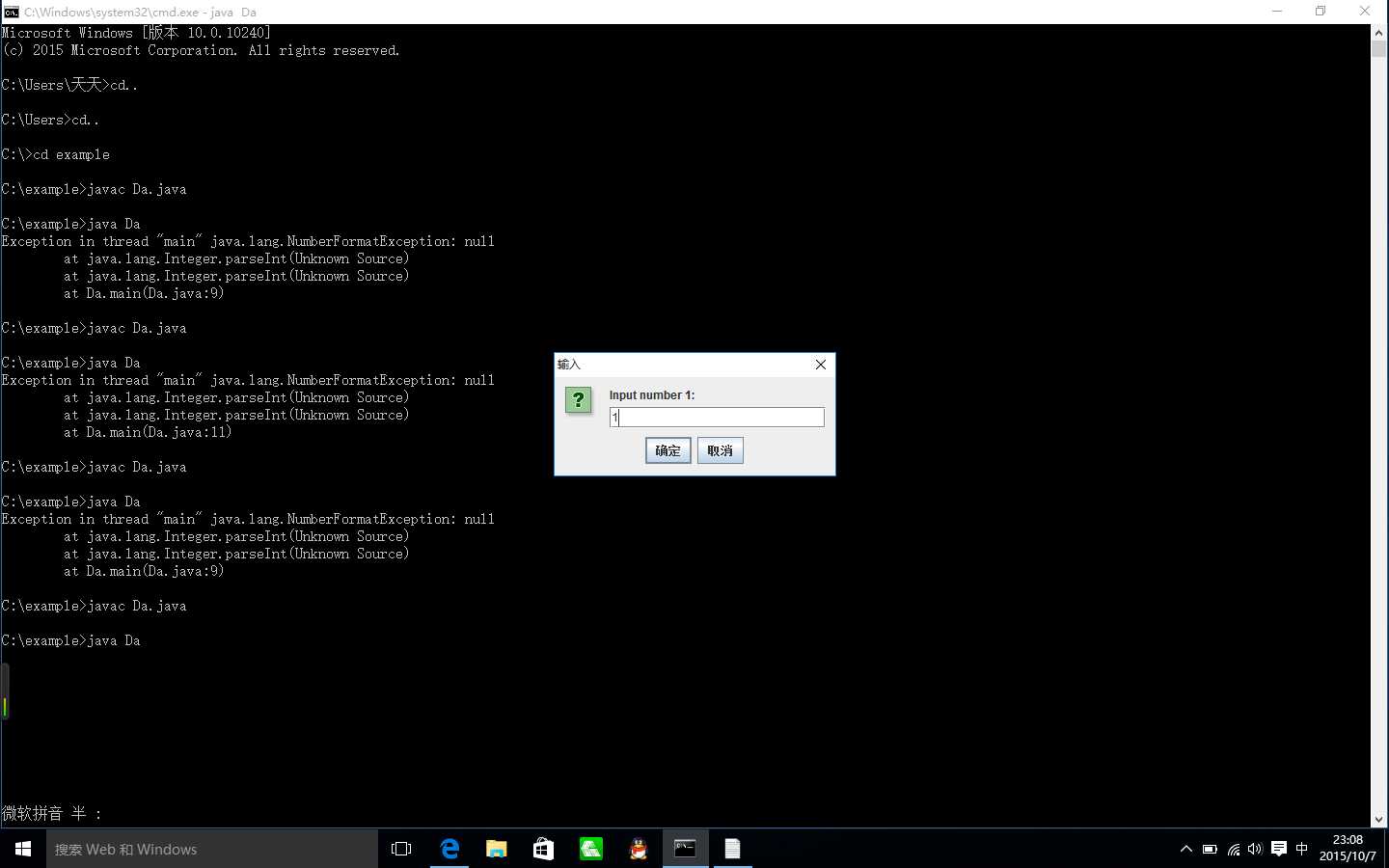Click the 'C:\>cd example' line
The image size is (1389, 868).
(x=56, y=154)
